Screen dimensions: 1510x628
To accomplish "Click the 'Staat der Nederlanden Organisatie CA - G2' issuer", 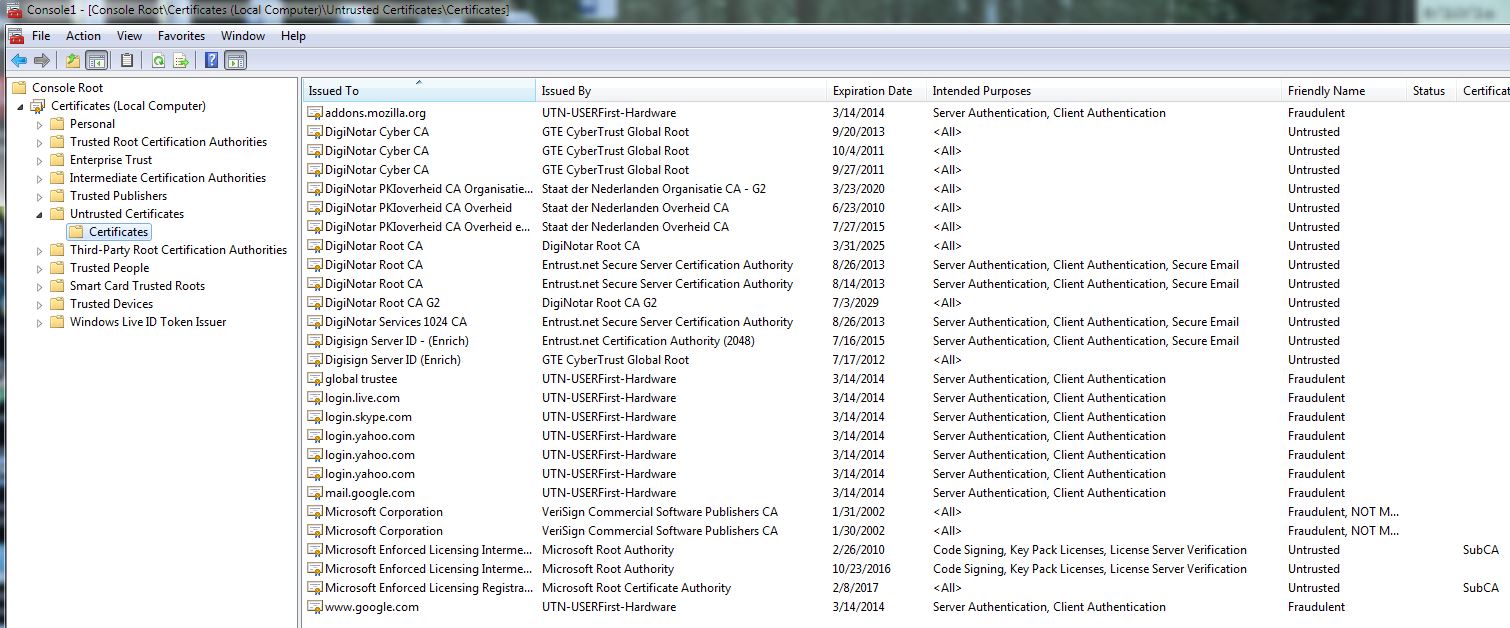I will pyautogui.click(x=654, y=189).
